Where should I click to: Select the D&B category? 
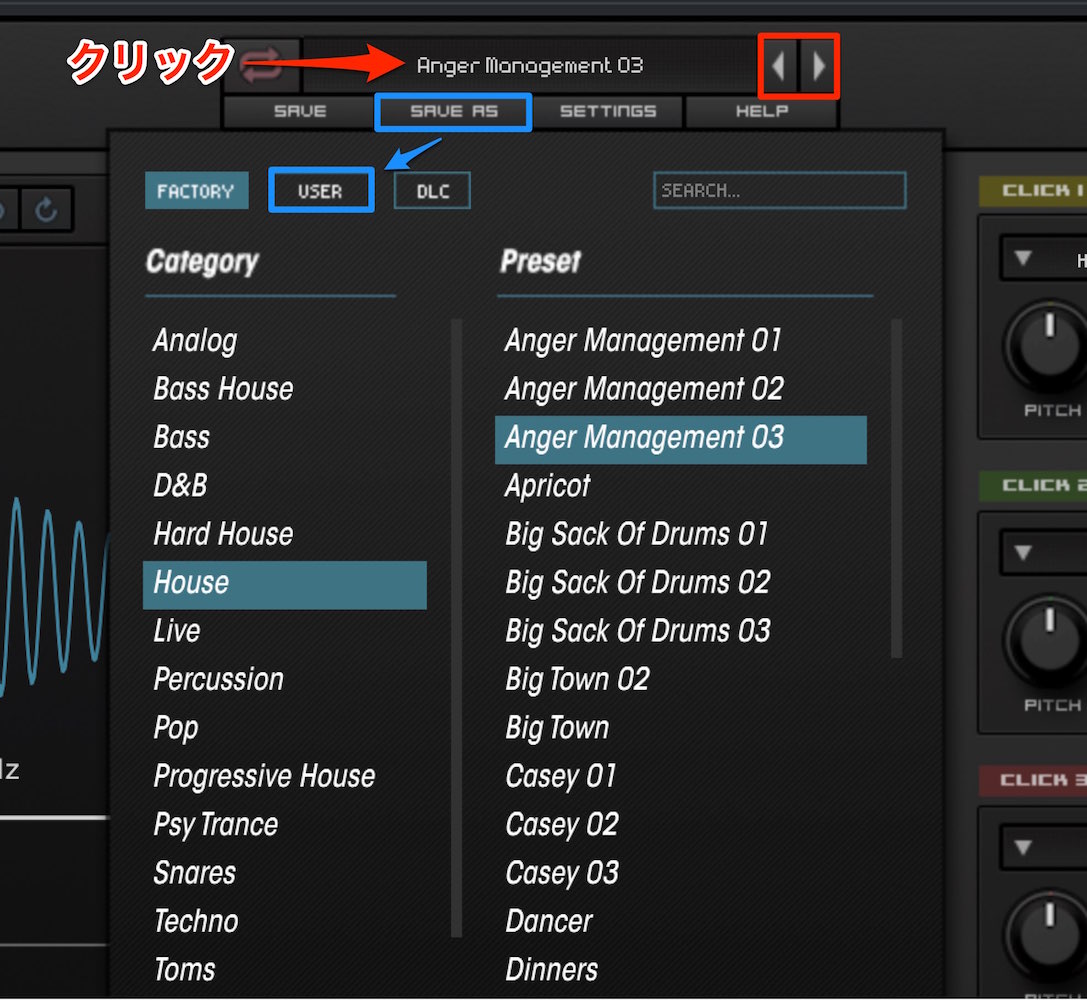[x=284, y=486]
